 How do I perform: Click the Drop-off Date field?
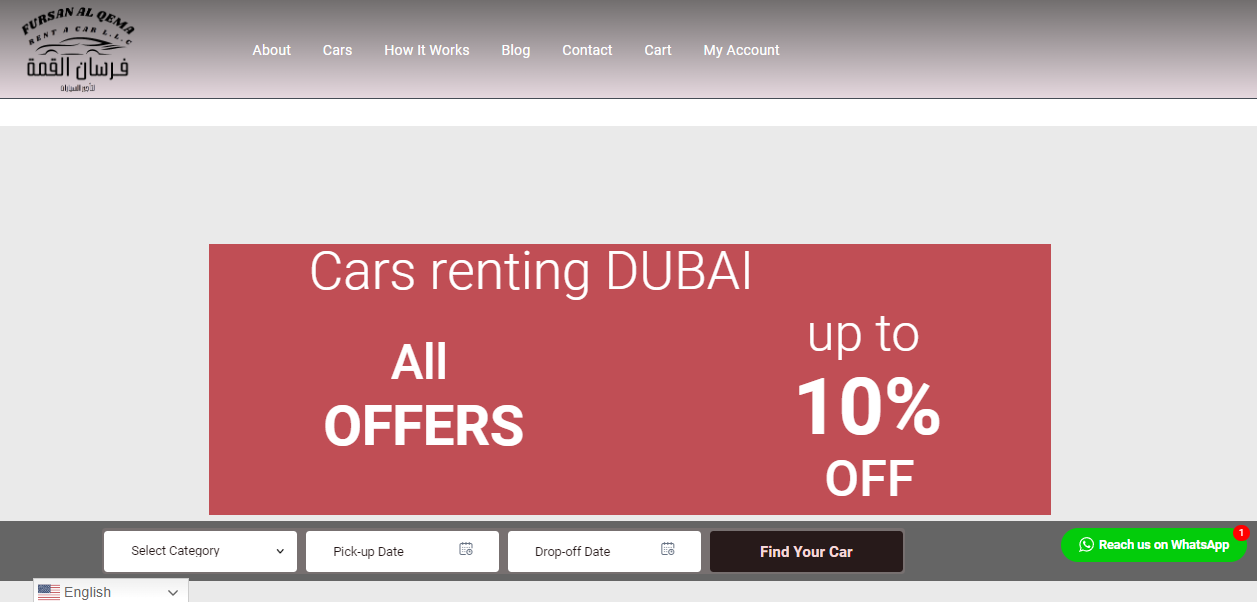tap(604, 551)
